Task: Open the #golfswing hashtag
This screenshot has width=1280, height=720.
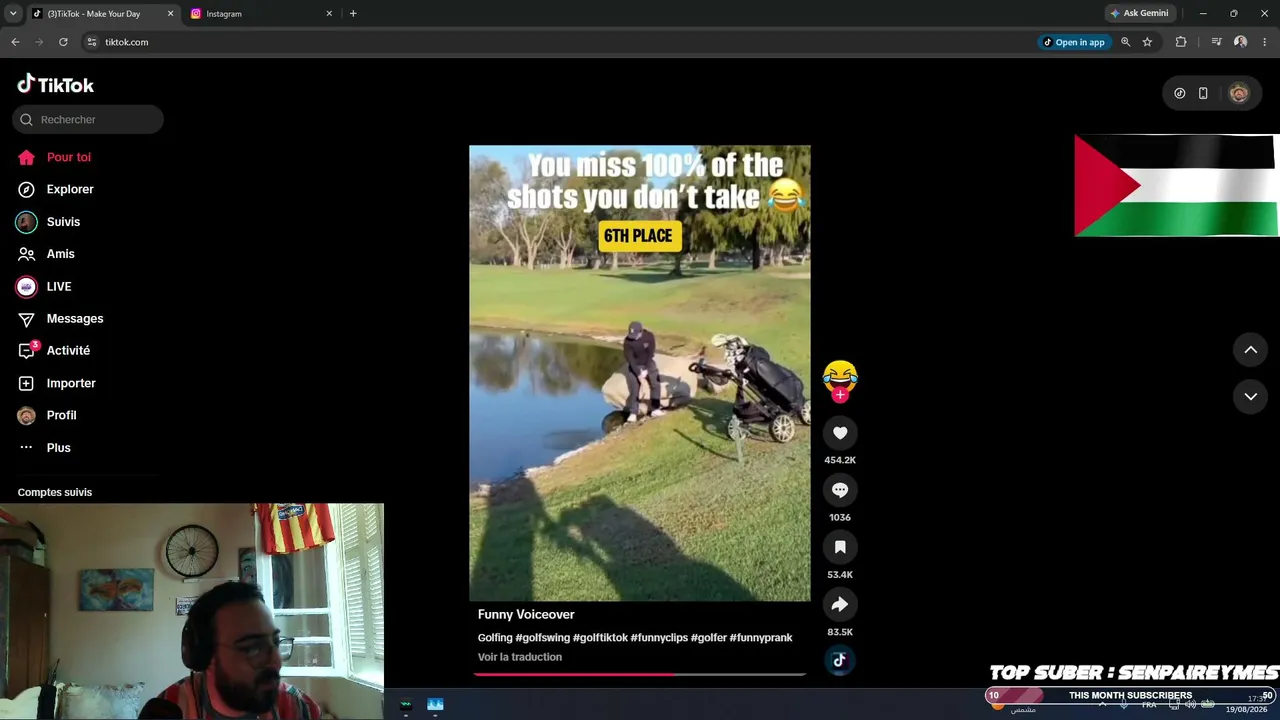Action: coord(543,638)
